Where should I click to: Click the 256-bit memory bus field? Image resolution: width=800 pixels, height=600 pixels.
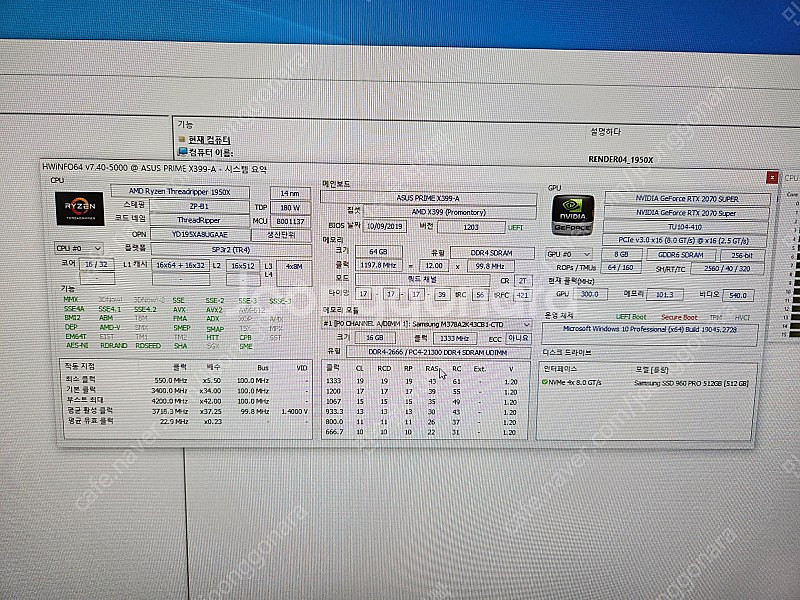click(743, 255)
